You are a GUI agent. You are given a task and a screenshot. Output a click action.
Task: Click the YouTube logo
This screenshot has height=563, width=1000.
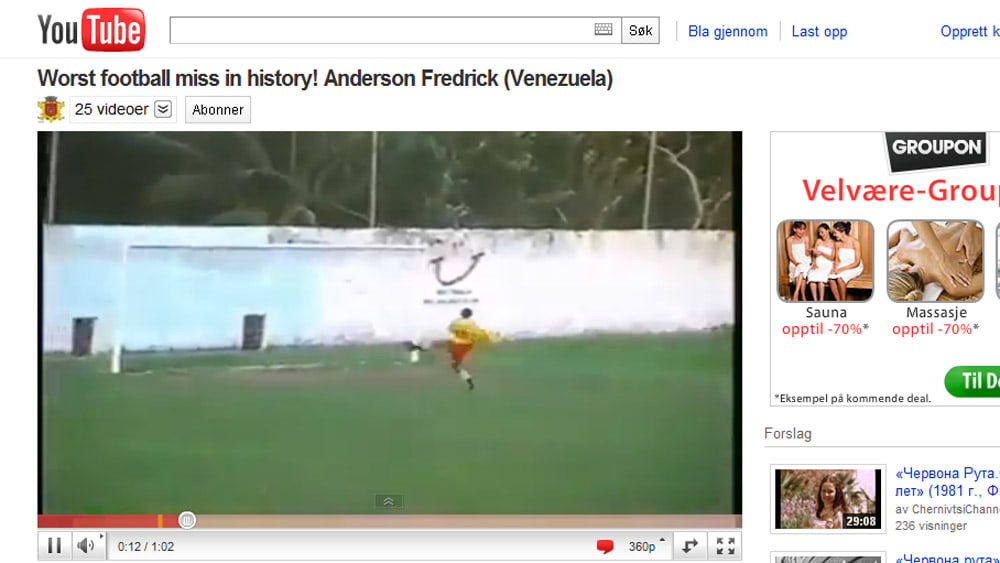91,29
